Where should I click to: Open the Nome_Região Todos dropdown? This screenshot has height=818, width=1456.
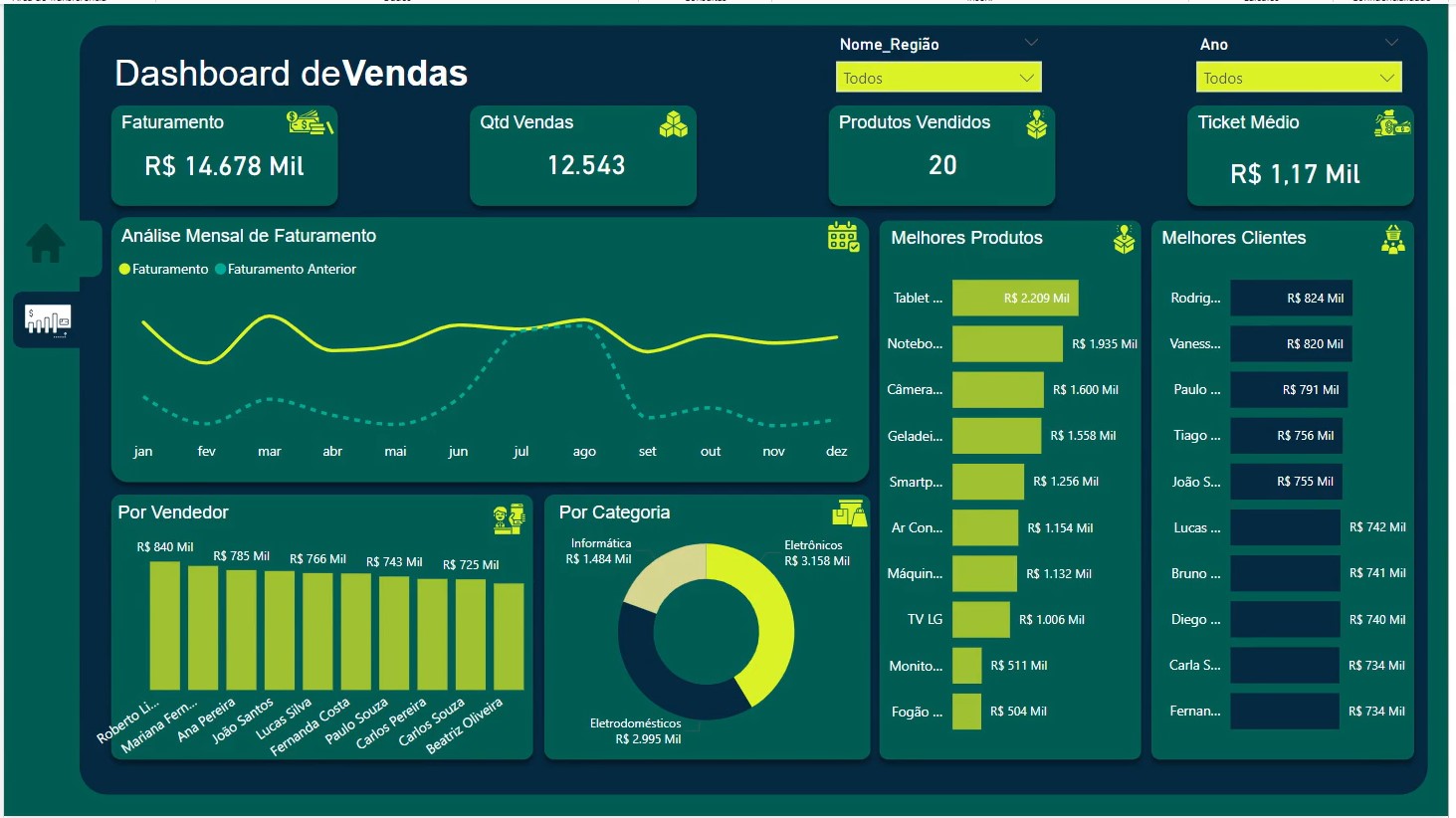(x=938, y=78)
